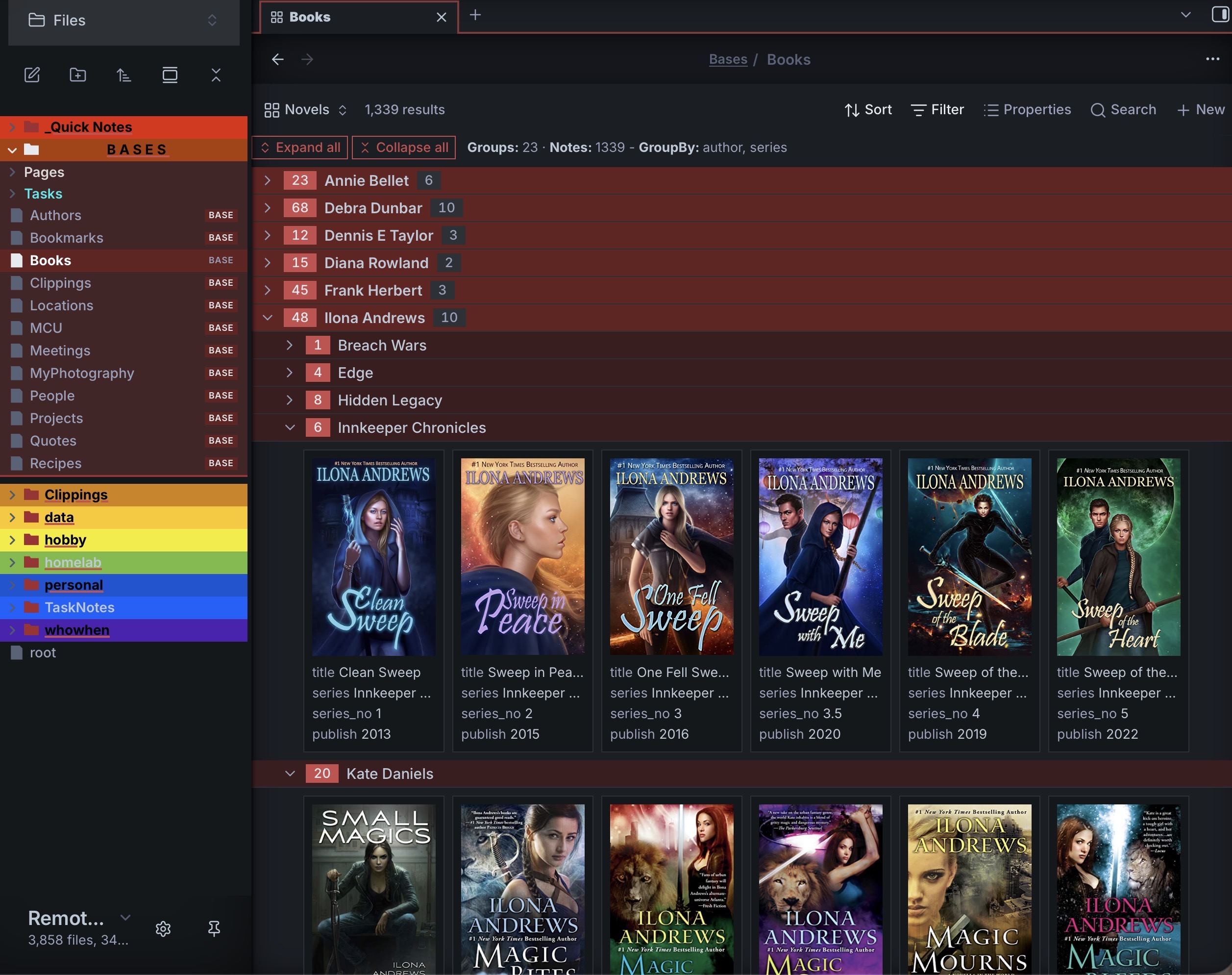The image size is (1232, 975).
Task: Open a new tab with the plus icon
Action: [475, 15]
